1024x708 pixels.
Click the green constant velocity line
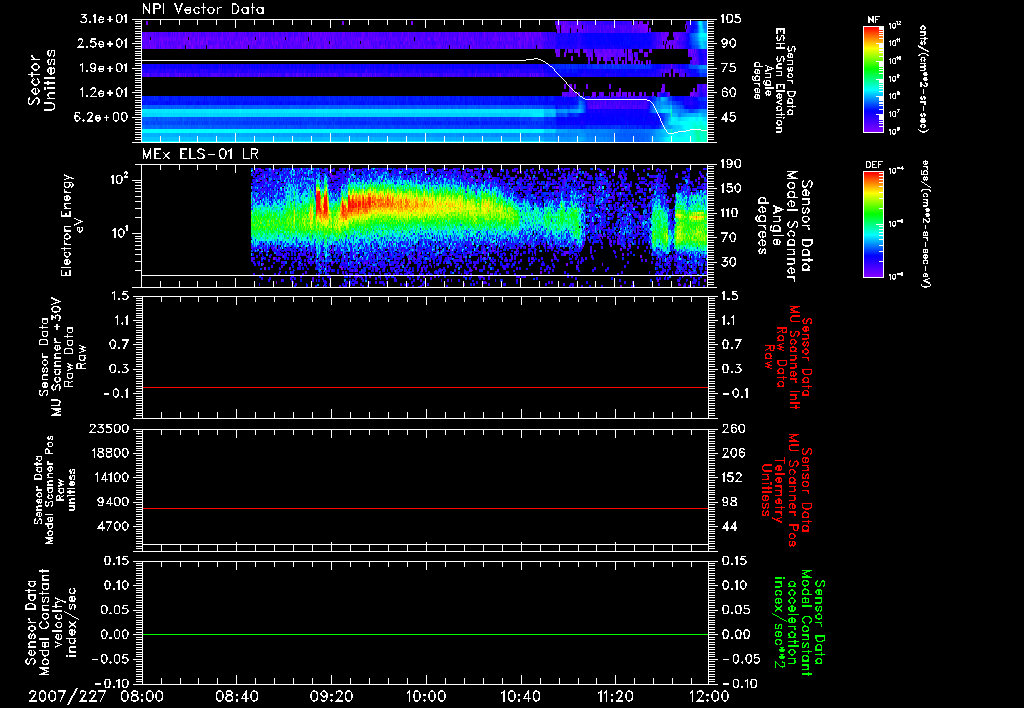coord(424,635)
